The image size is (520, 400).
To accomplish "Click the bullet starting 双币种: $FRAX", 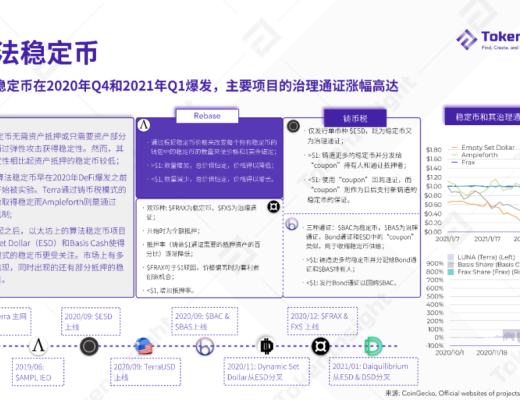I will pos(201,212).
